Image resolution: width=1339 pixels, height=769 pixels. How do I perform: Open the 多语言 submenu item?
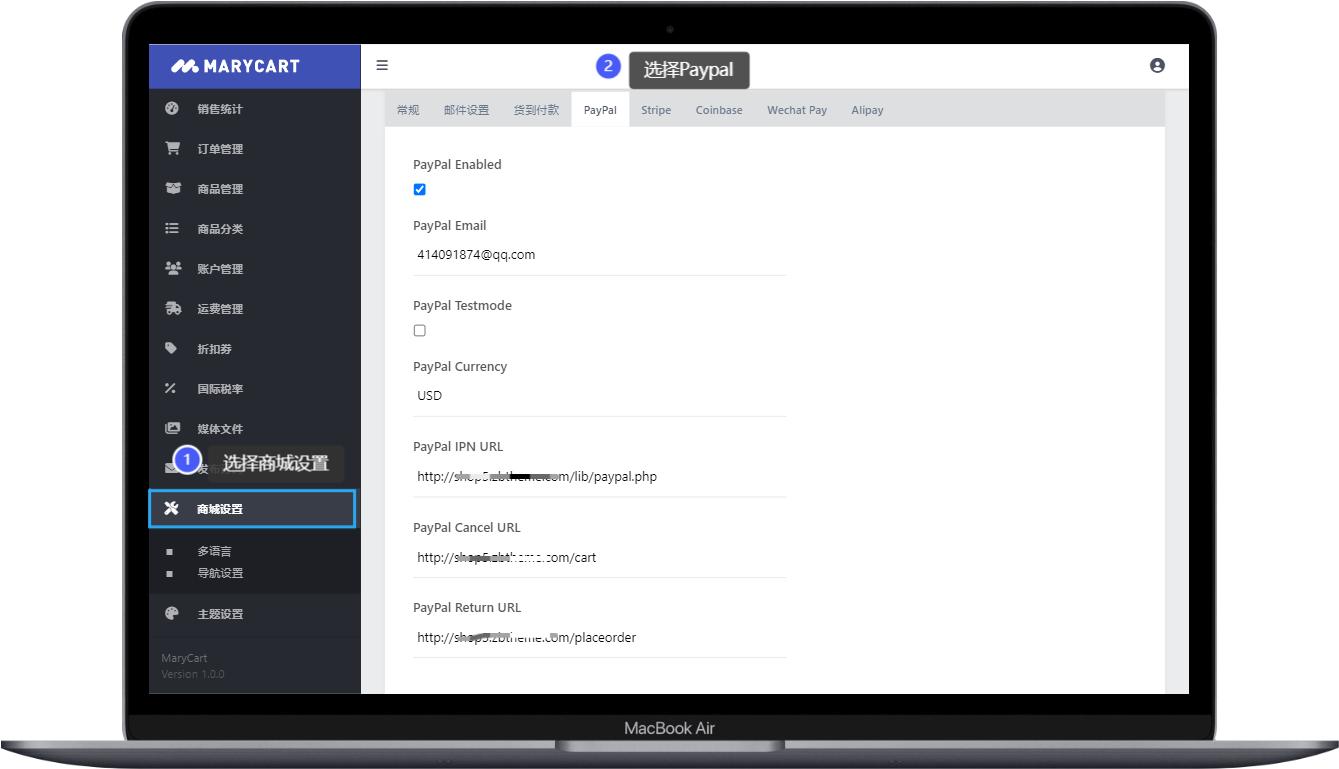(214, 551)
